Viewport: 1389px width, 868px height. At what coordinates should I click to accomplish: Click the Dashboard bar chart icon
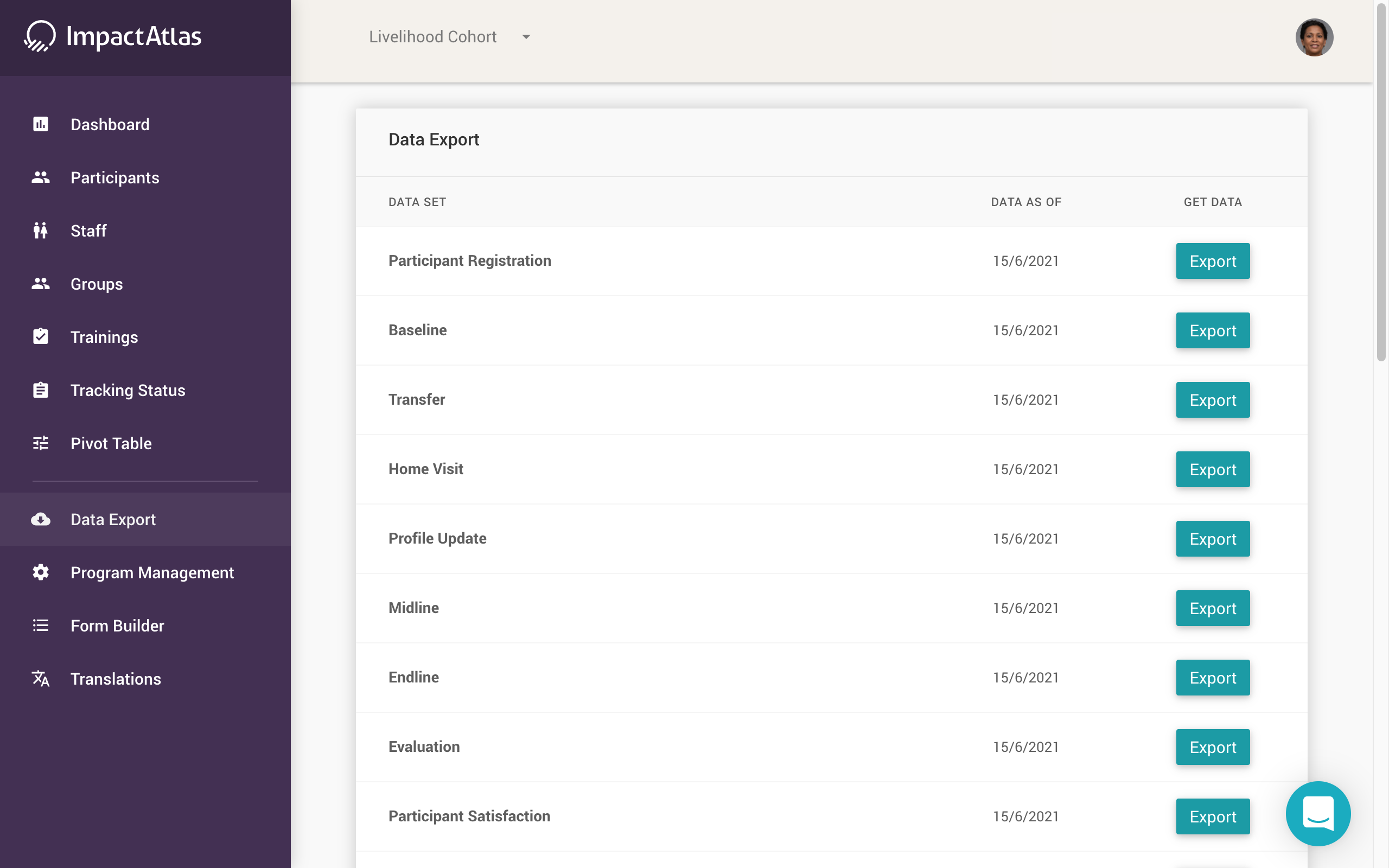(40, 124)
